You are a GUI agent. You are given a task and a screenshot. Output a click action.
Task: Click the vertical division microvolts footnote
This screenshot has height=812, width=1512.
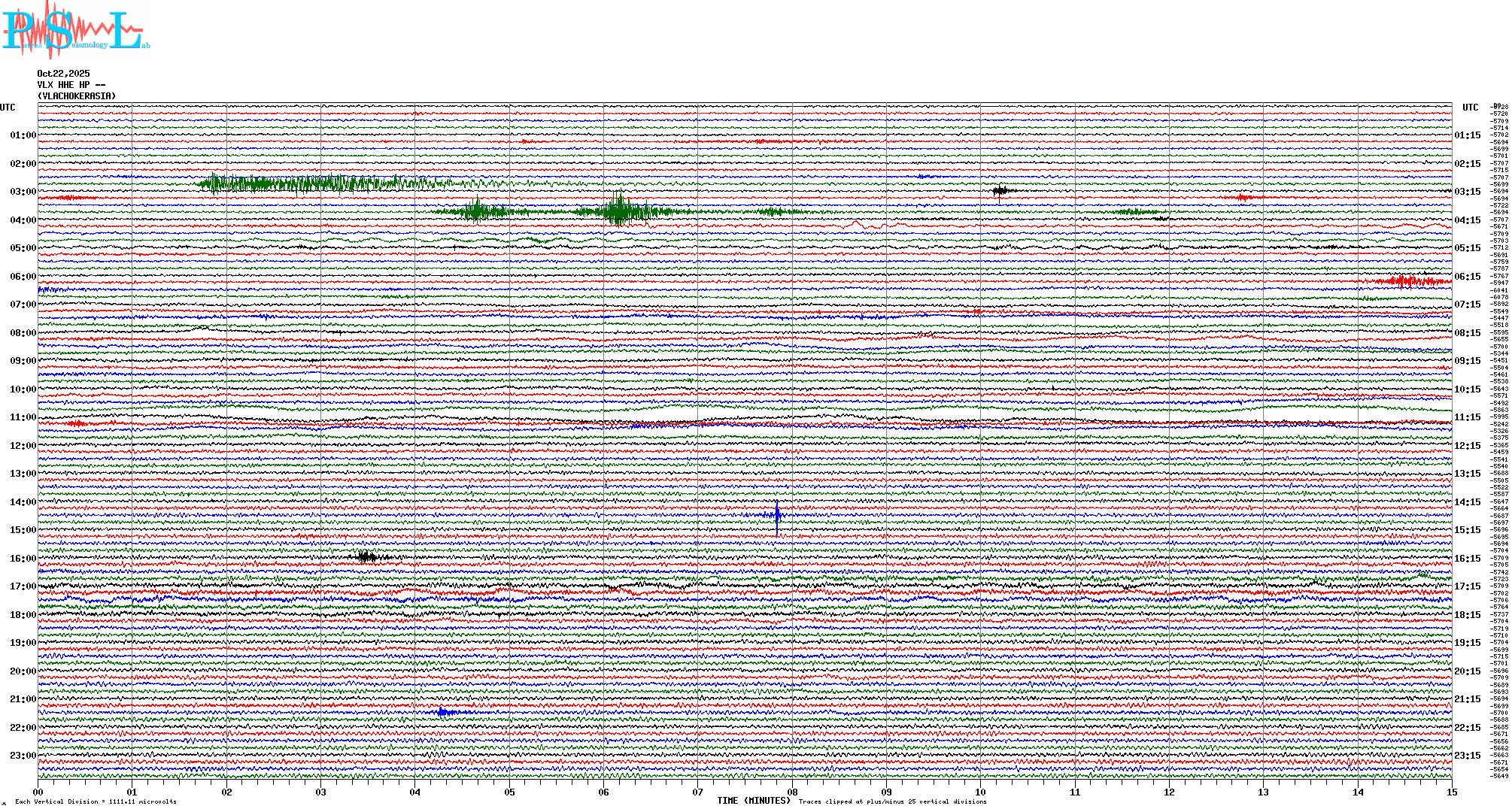[x=96, y=801]
